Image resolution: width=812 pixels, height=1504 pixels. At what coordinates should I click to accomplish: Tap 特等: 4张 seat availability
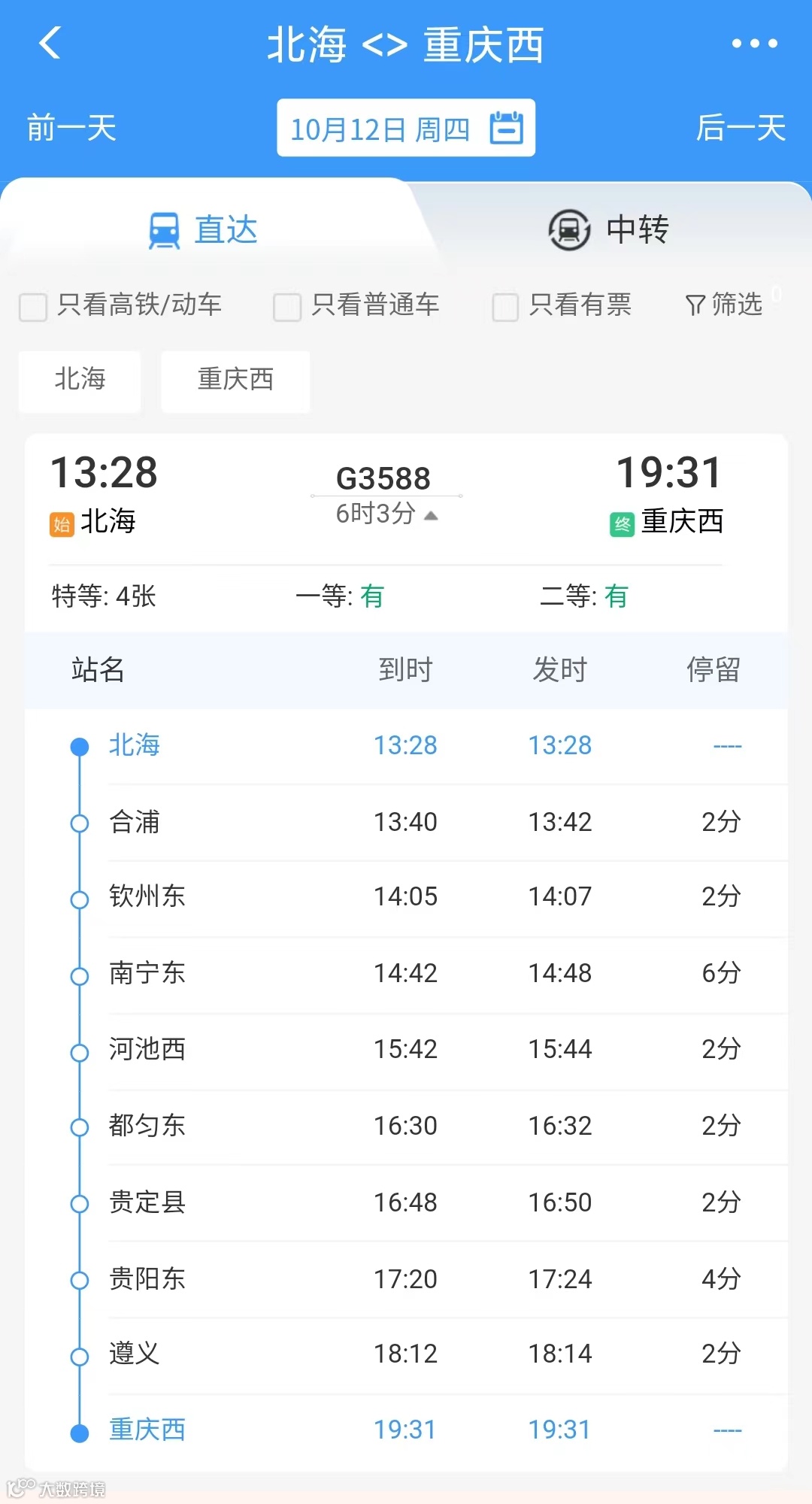(x=104, y=596)
